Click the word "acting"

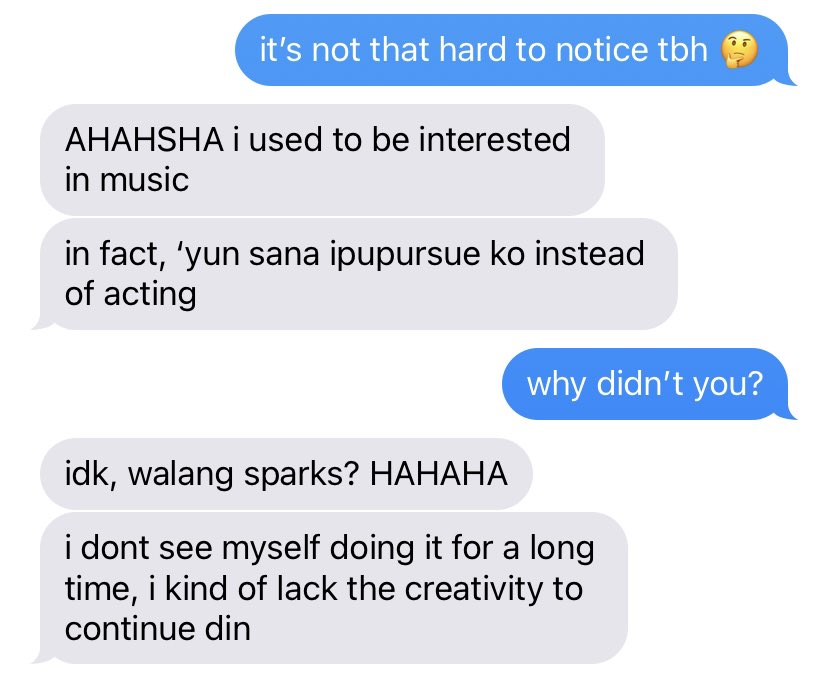[150, 295]
